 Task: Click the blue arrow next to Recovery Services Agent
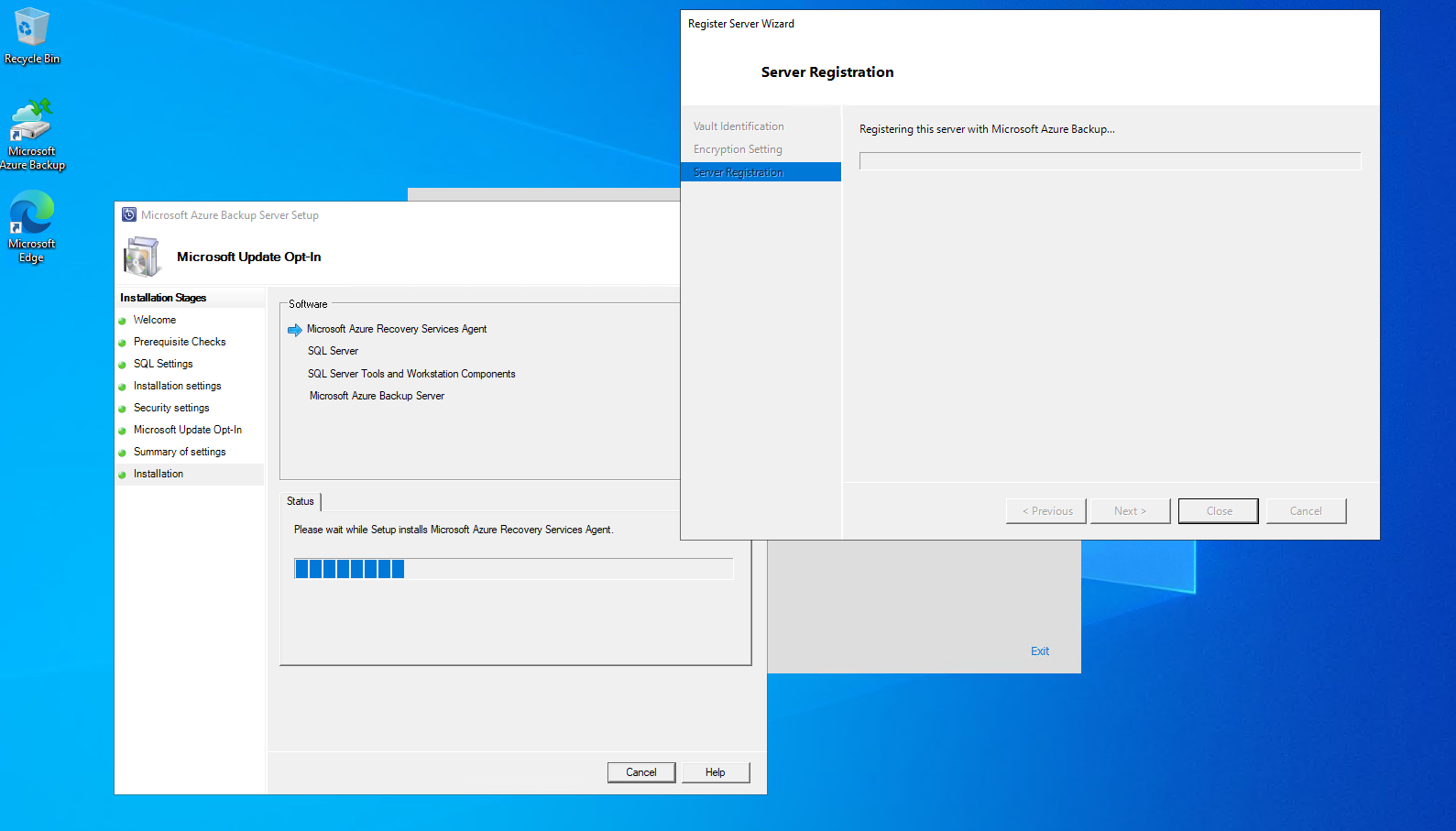295,330
